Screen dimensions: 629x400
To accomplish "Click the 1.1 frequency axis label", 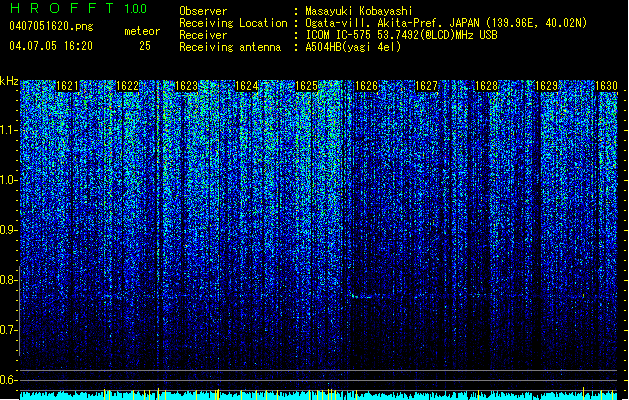I will [9, 130].
